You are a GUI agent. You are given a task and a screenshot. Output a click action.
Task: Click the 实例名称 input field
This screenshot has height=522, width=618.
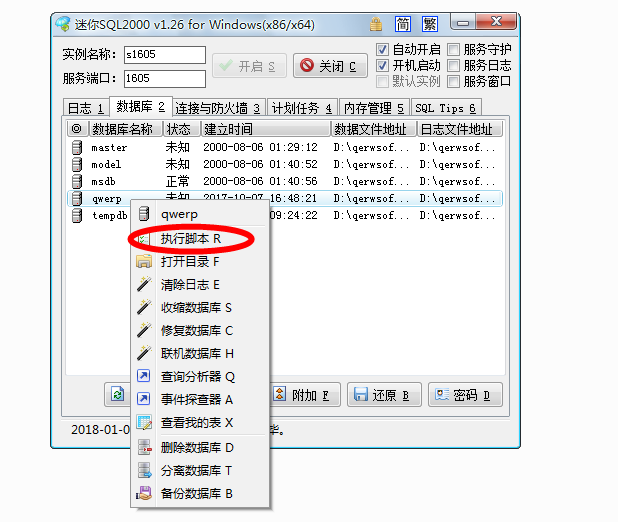coord(165,54)
